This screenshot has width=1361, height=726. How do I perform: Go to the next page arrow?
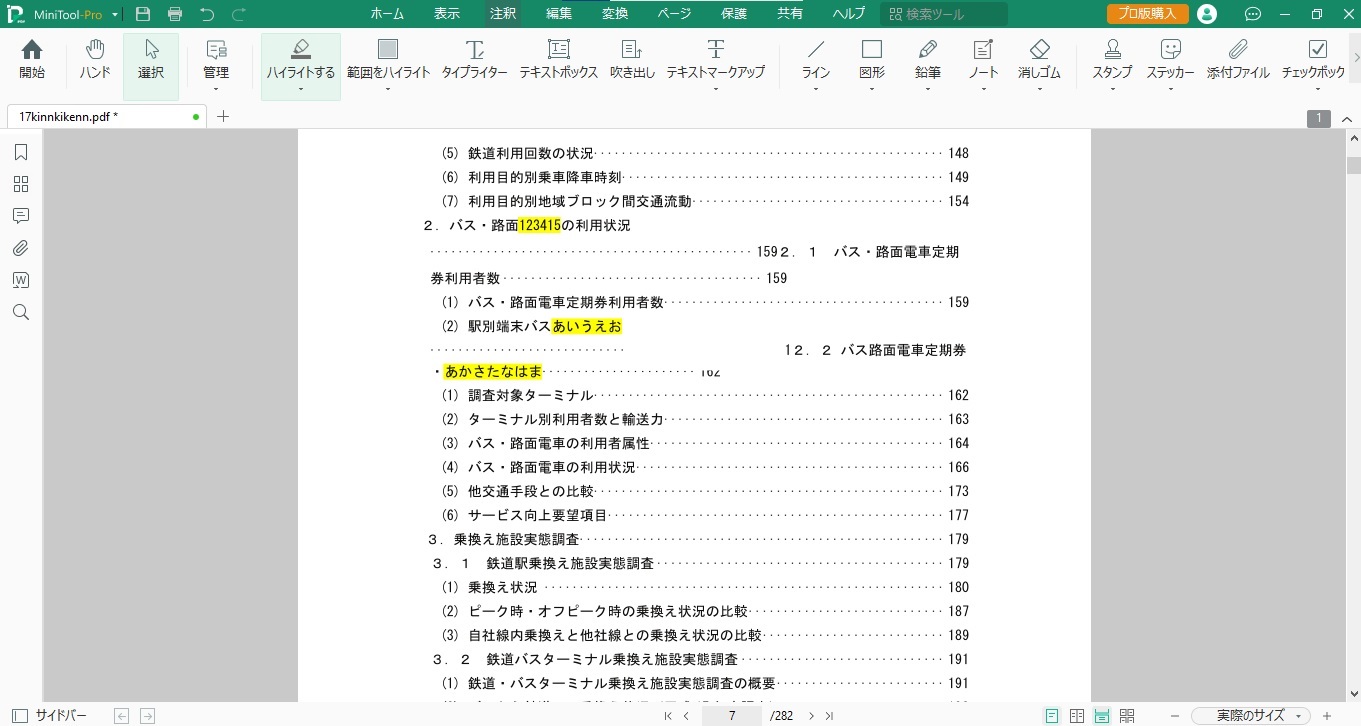tap(811, 715)
